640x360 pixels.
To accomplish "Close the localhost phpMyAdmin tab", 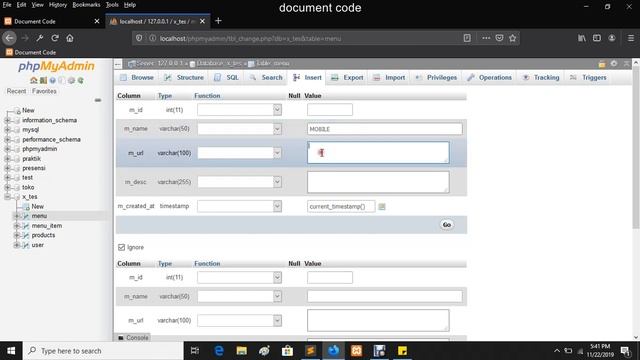I will [x=202, y=21].
